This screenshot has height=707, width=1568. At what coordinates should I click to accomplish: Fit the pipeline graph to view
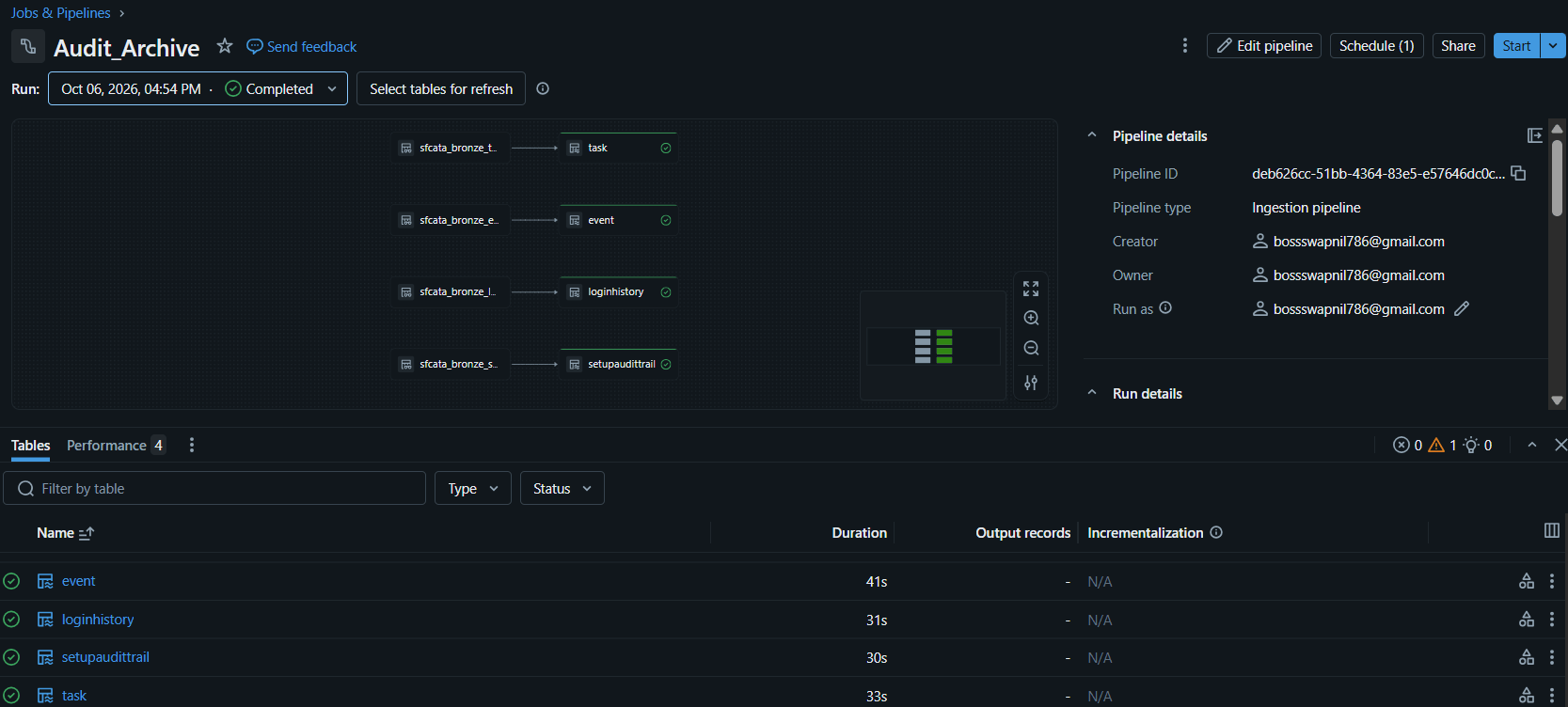click(1031, 289)
